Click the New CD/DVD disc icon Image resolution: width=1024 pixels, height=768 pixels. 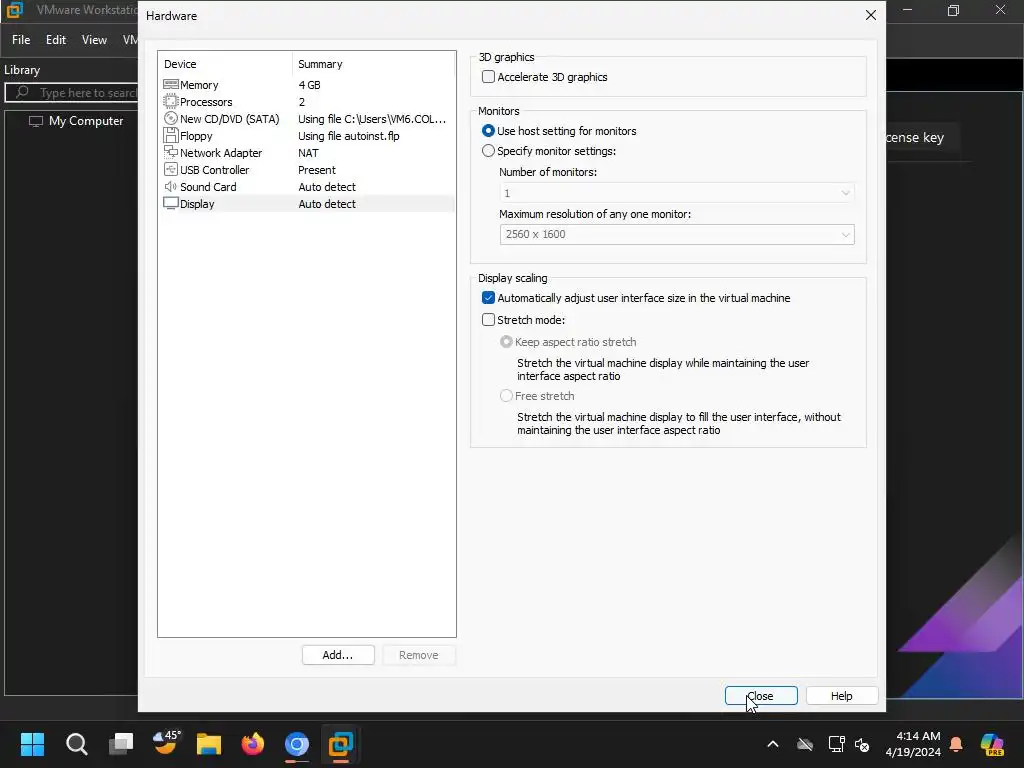(170, 118)
